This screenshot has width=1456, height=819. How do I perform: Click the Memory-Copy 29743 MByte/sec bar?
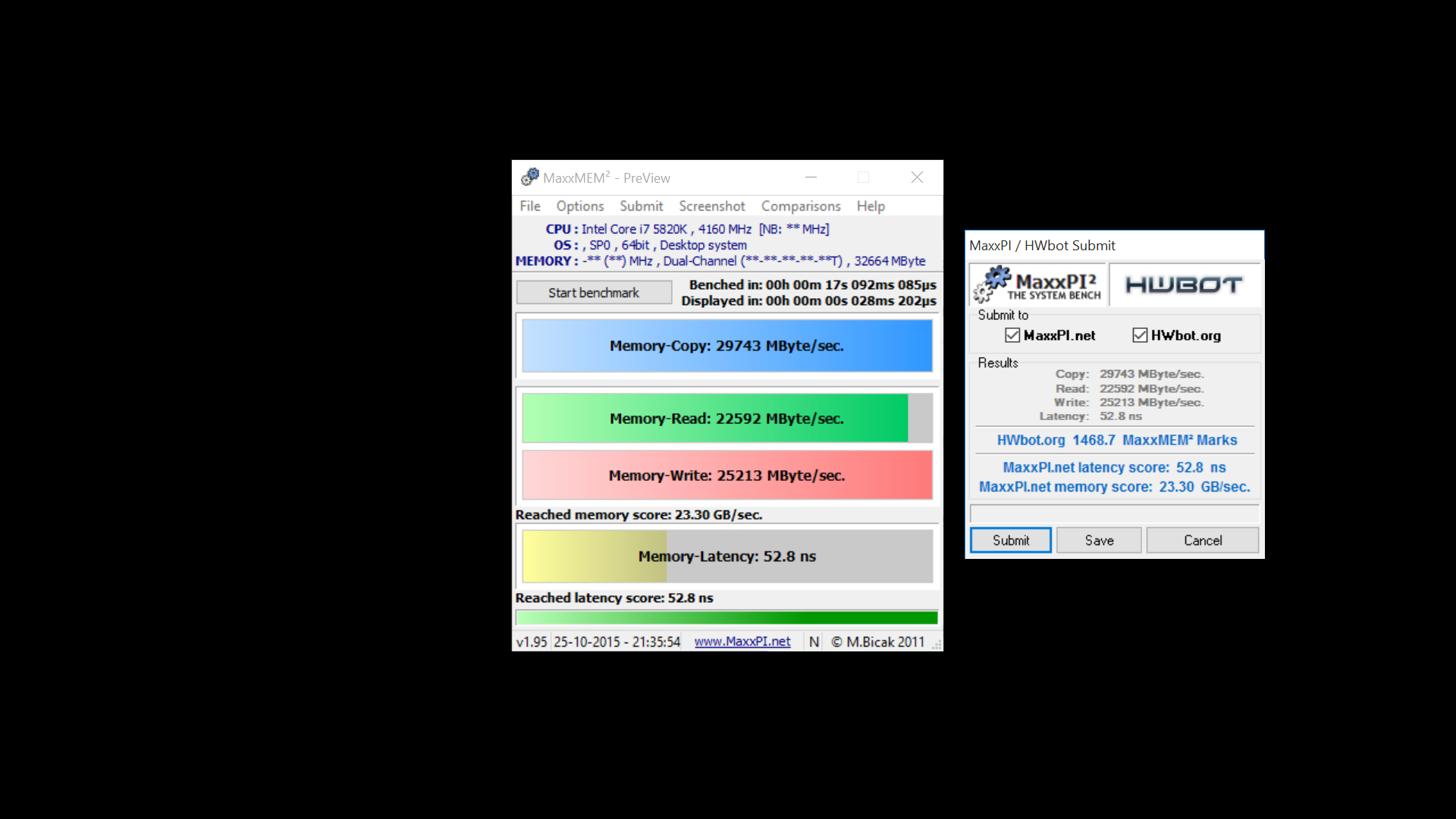[726, 346]
